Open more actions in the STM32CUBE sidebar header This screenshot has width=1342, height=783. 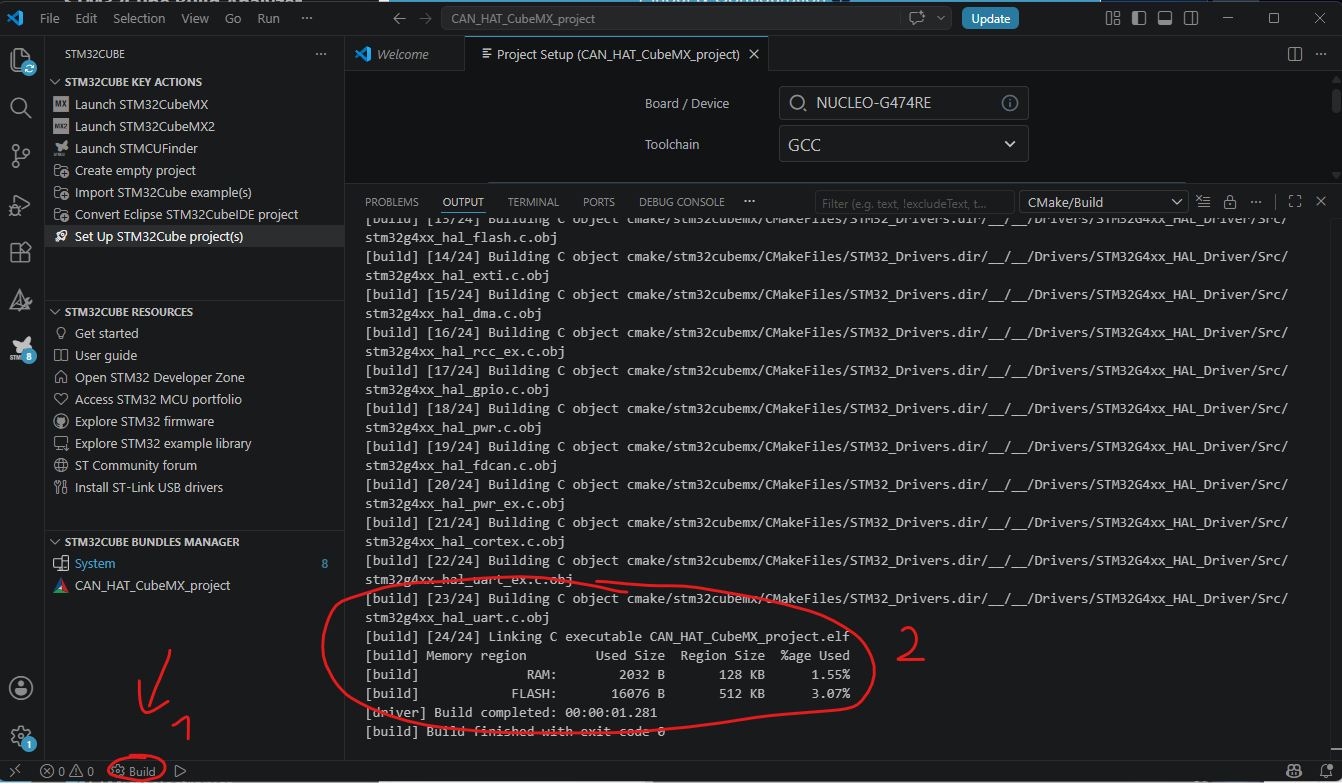point(320,54)
